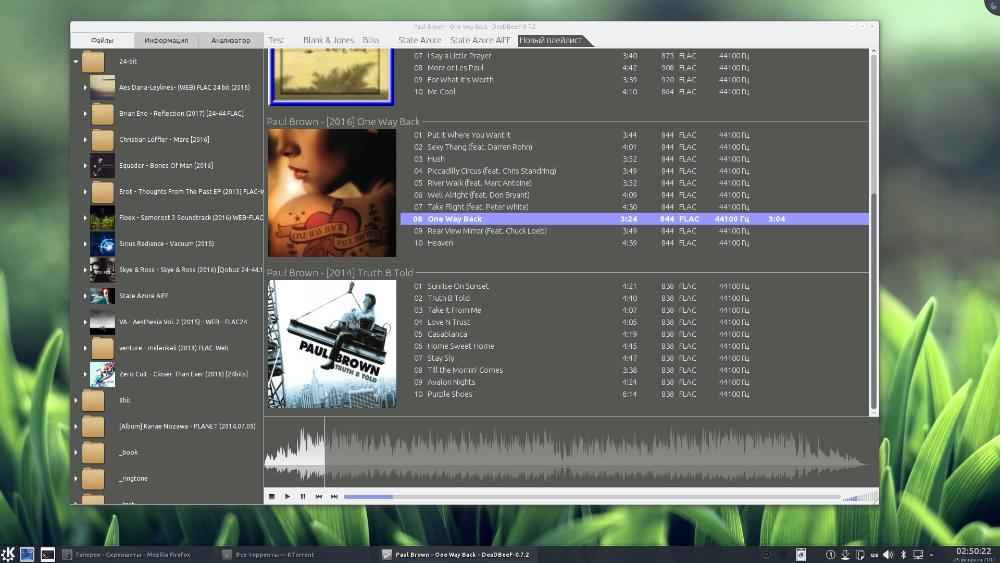Select track 01 Put It Where You Want It

pos(634,135)
